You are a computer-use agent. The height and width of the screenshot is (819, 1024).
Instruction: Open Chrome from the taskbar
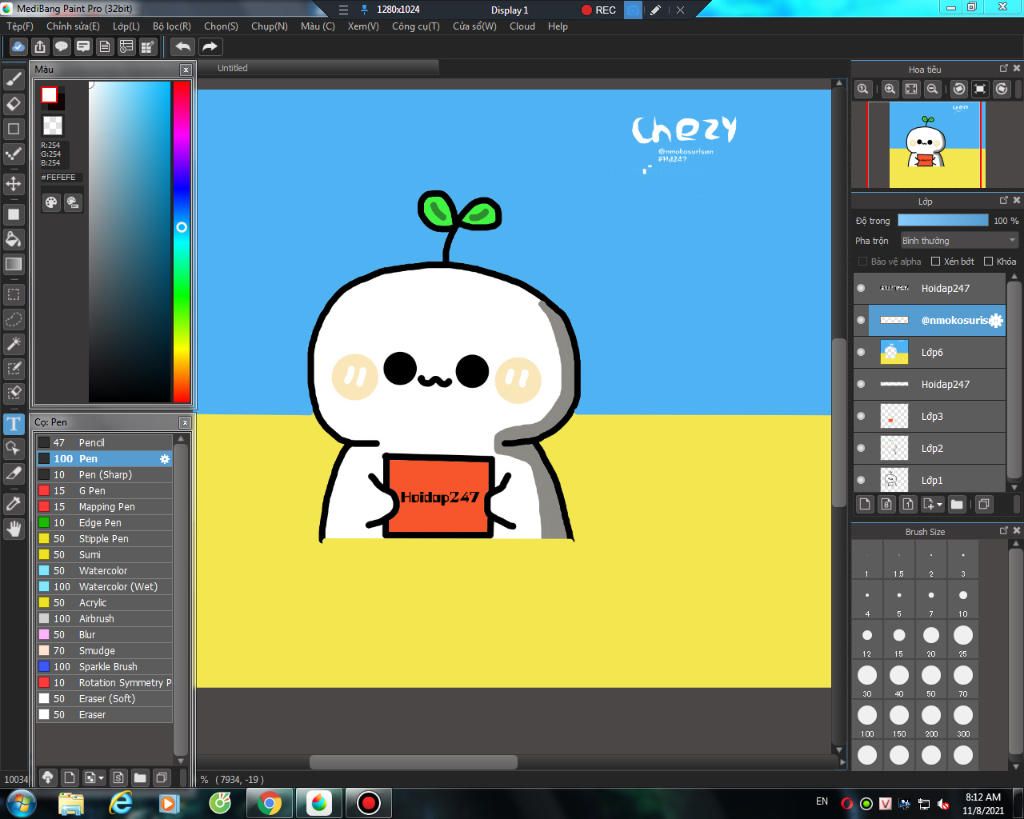270,803
